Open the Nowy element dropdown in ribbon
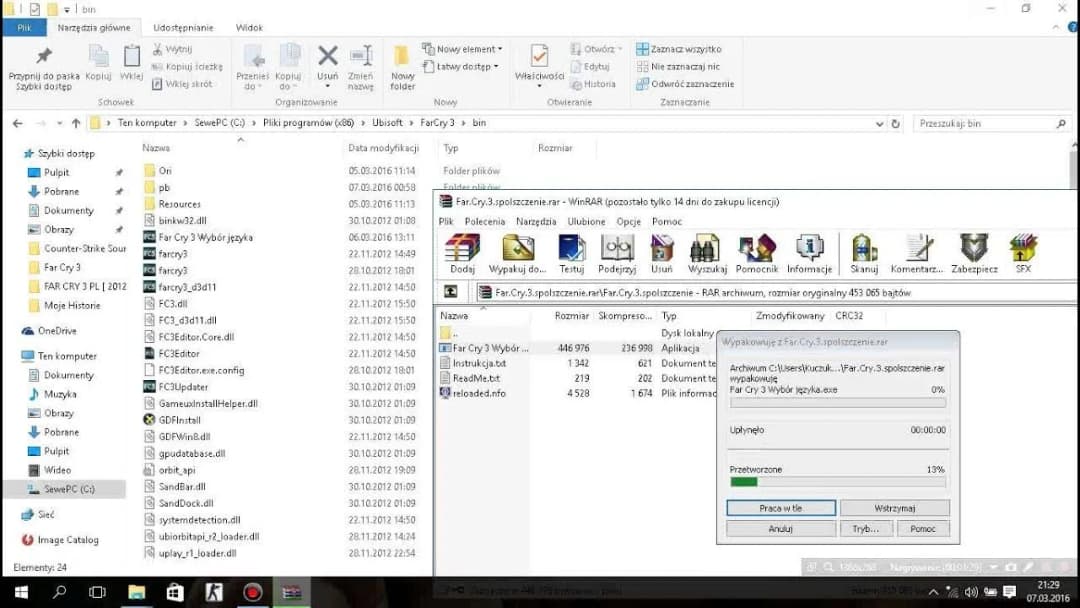 (x=468, y=49)
